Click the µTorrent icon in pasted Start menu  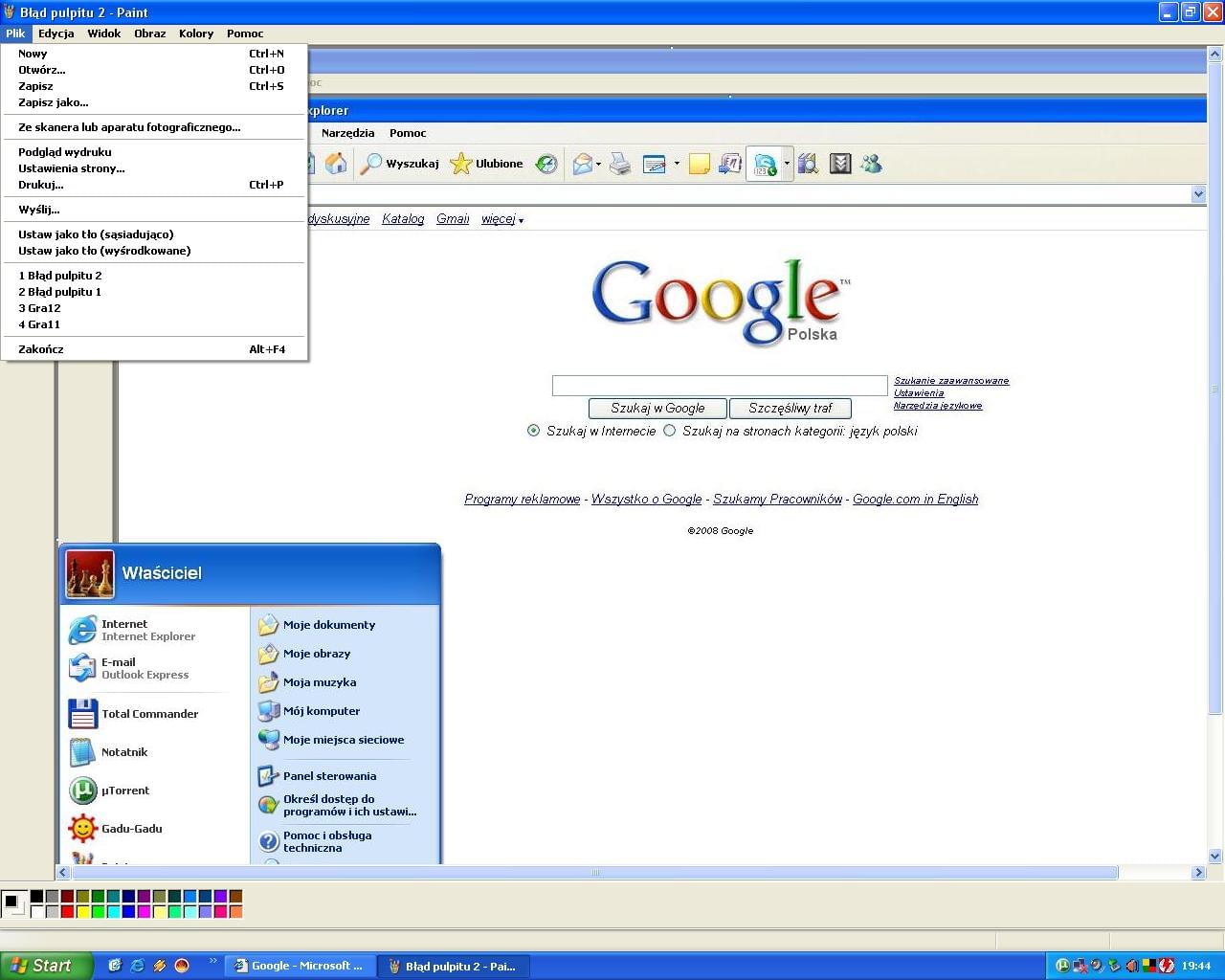tap(83, 791)
